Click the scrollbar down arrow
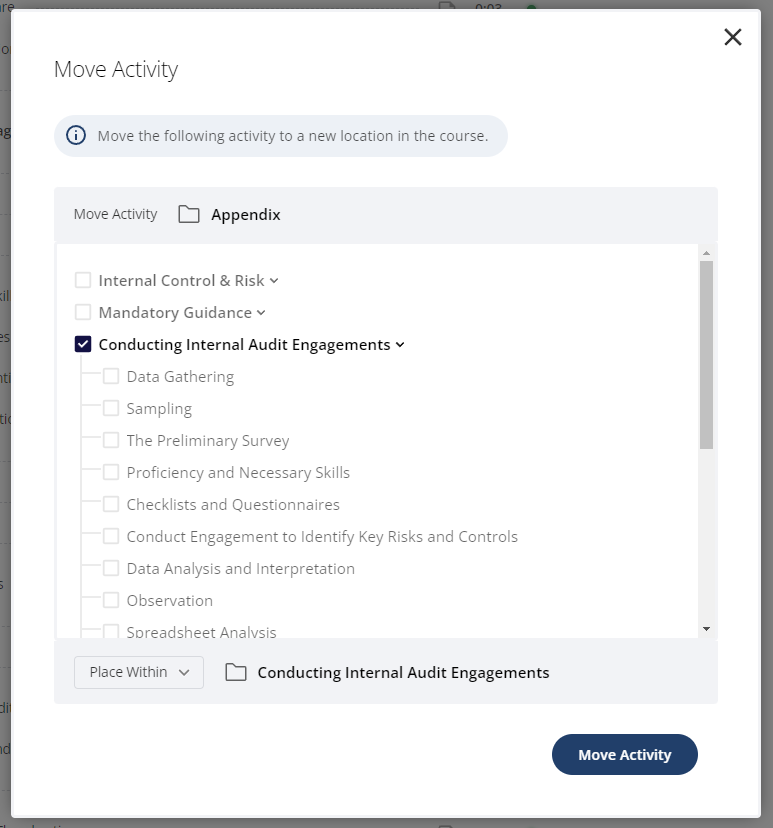Screen dimensions: 773x828 click(706, 628)
